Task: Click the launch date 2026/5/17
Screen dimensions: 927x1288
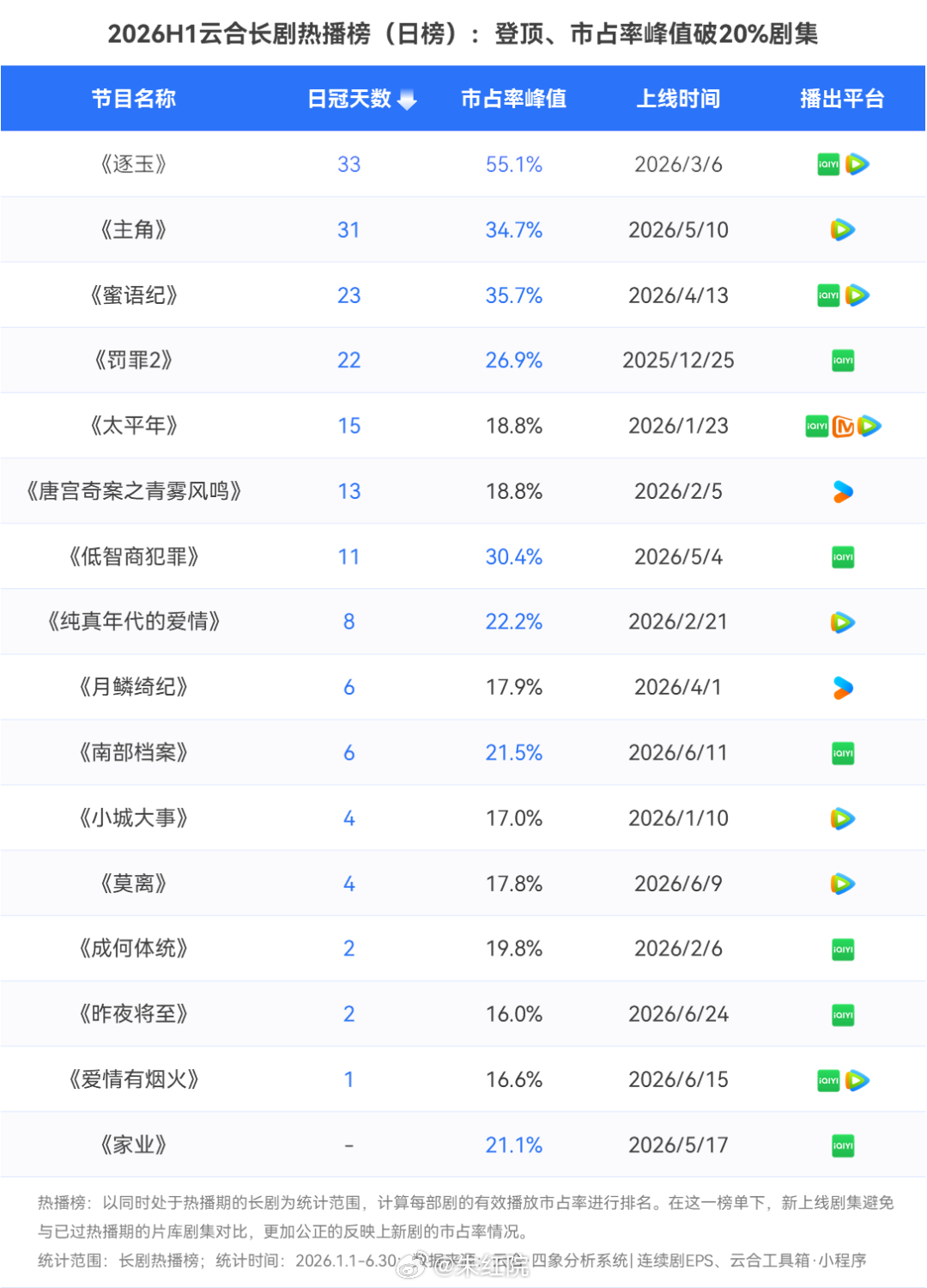Action: tap(678, 1145)
